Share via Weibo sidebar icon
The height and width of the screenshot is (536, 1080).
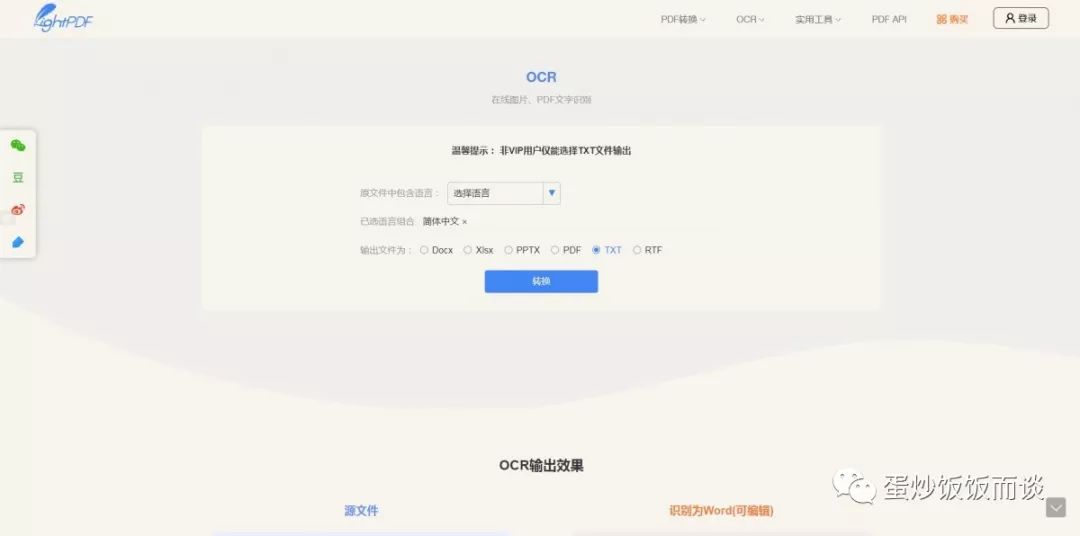(18, 210)
